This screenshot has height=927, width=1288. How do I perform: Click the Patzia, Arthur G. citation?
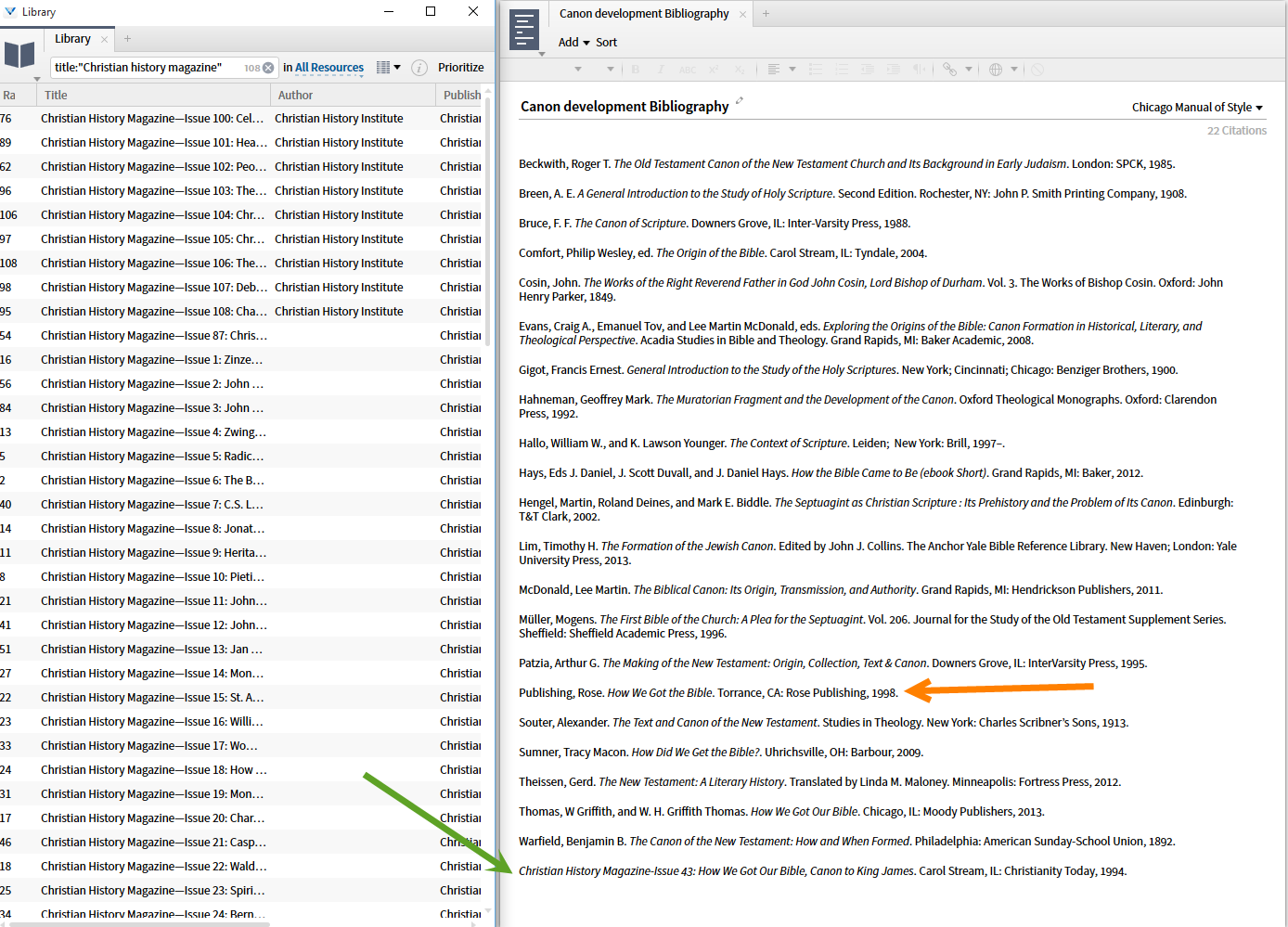point(832,663)
